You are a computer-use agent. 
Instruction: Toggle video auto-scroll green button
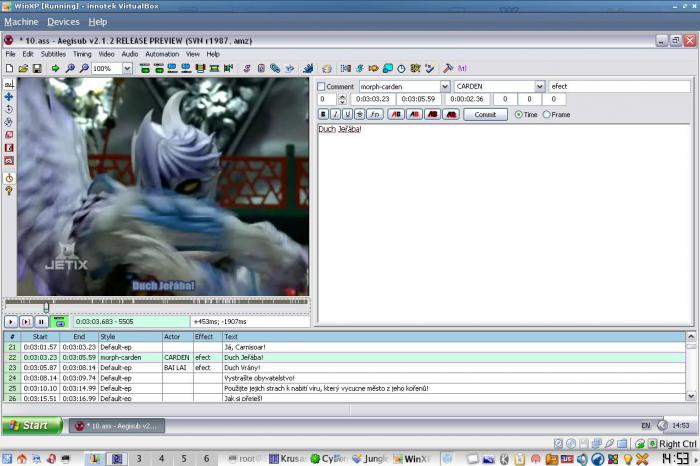(59, 321)
